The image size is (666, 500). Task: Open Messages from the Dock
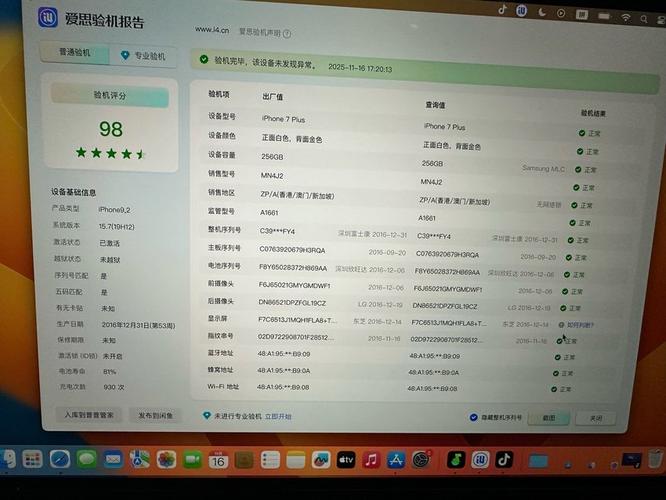tap(87, 459)
